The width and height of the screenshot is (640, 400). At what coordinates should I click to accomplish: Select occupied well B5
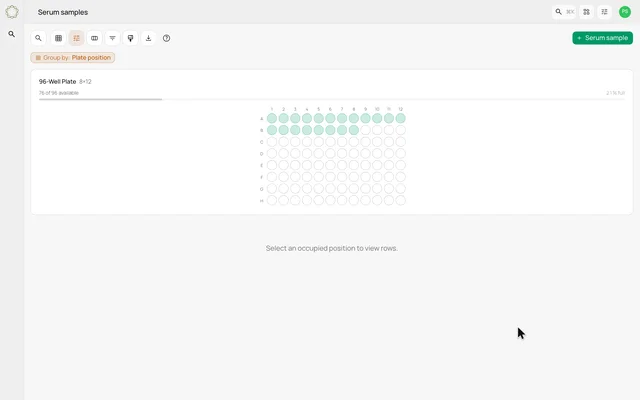tap(319, 130)
